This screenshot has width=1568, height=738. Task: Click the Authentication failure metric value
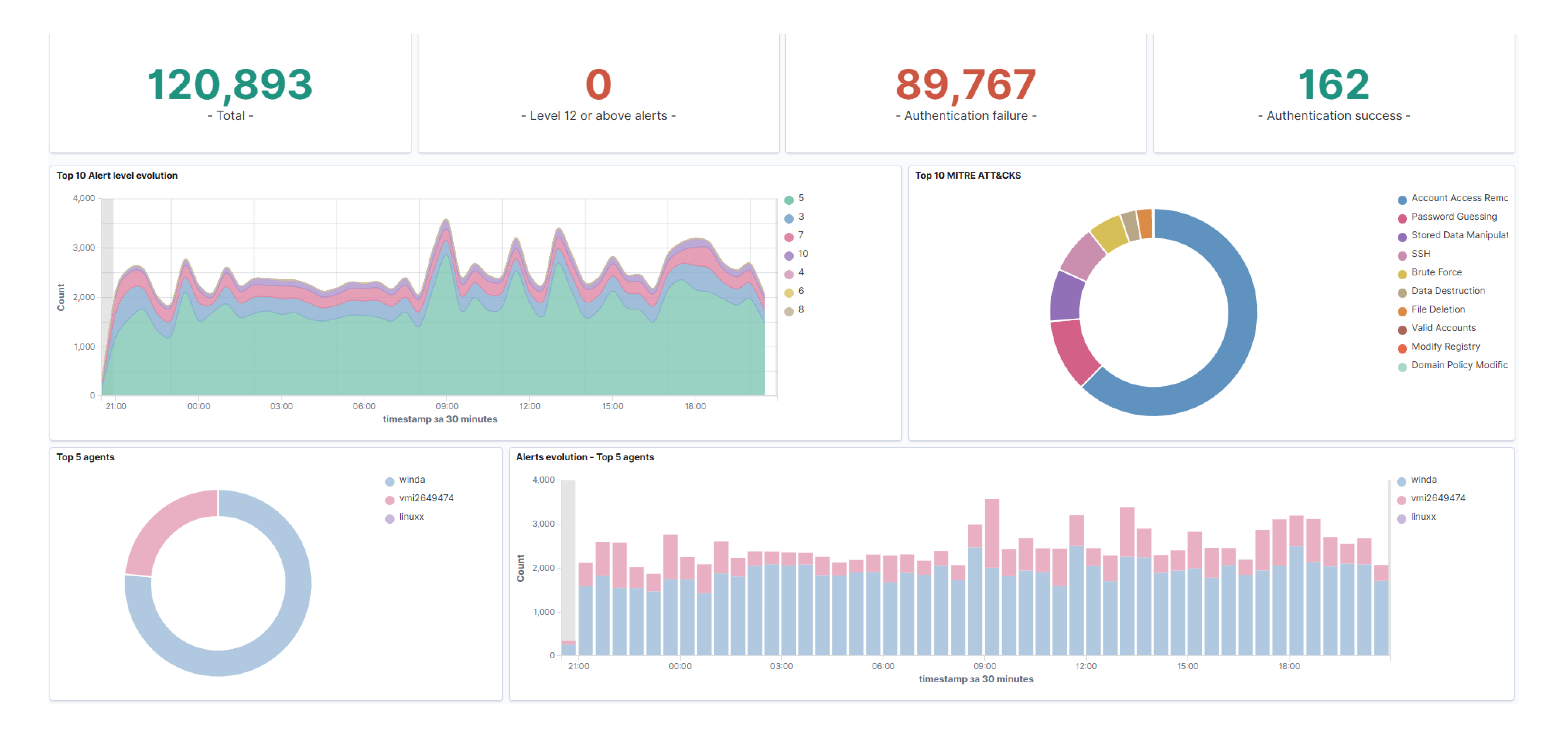tap(965, 85)
